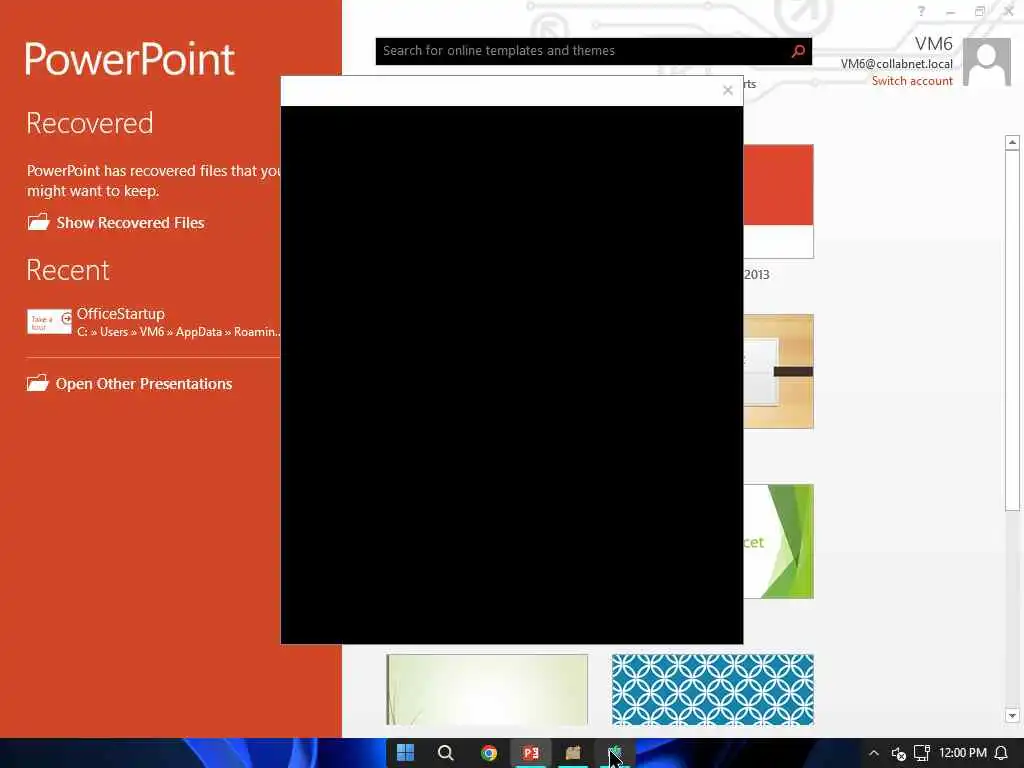Click Open Other Presentations

pos(129,383)
